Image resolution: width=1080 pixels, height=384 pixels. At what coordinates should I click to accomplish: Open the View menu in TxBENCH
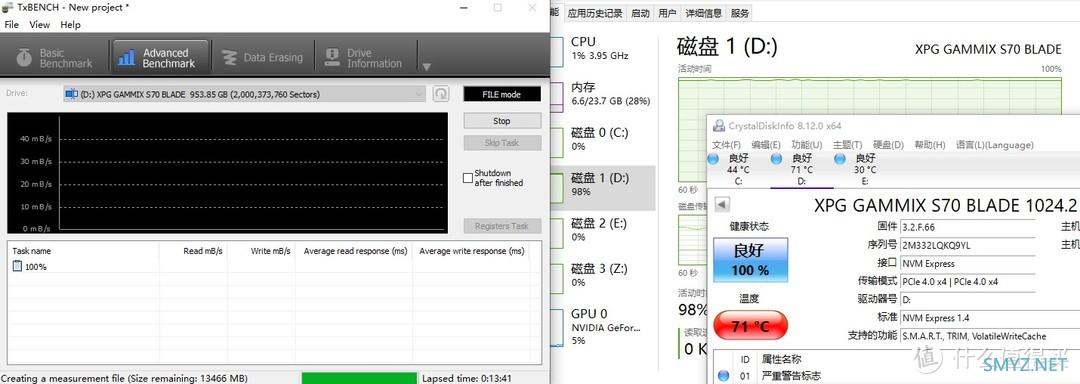pos(39,24)
